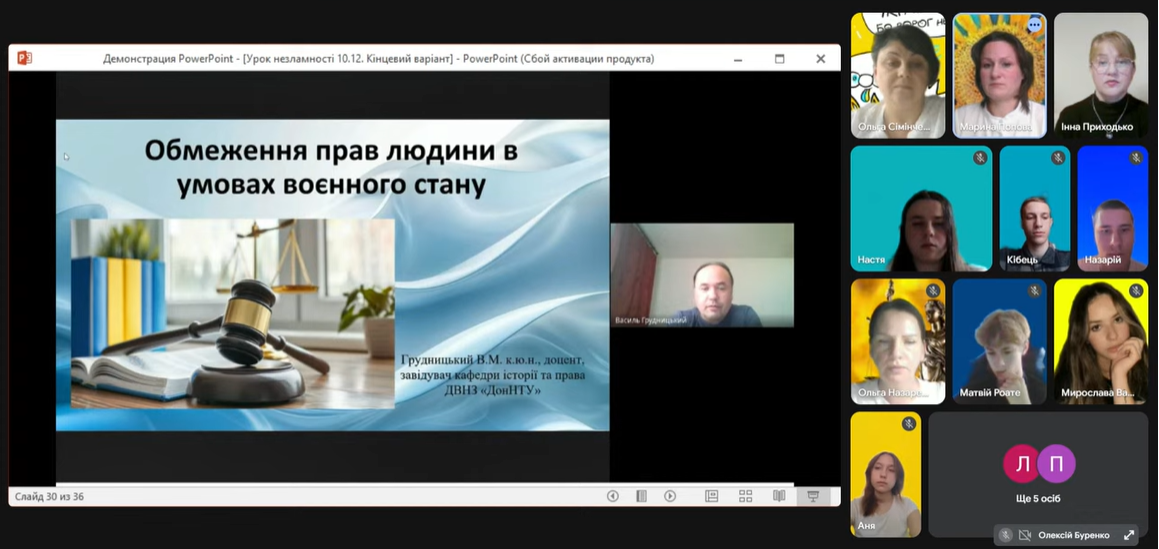Open the three-dot options on Марина Попова's tile
This screenshot has height=549, width=1159.
coord(1034,25)
